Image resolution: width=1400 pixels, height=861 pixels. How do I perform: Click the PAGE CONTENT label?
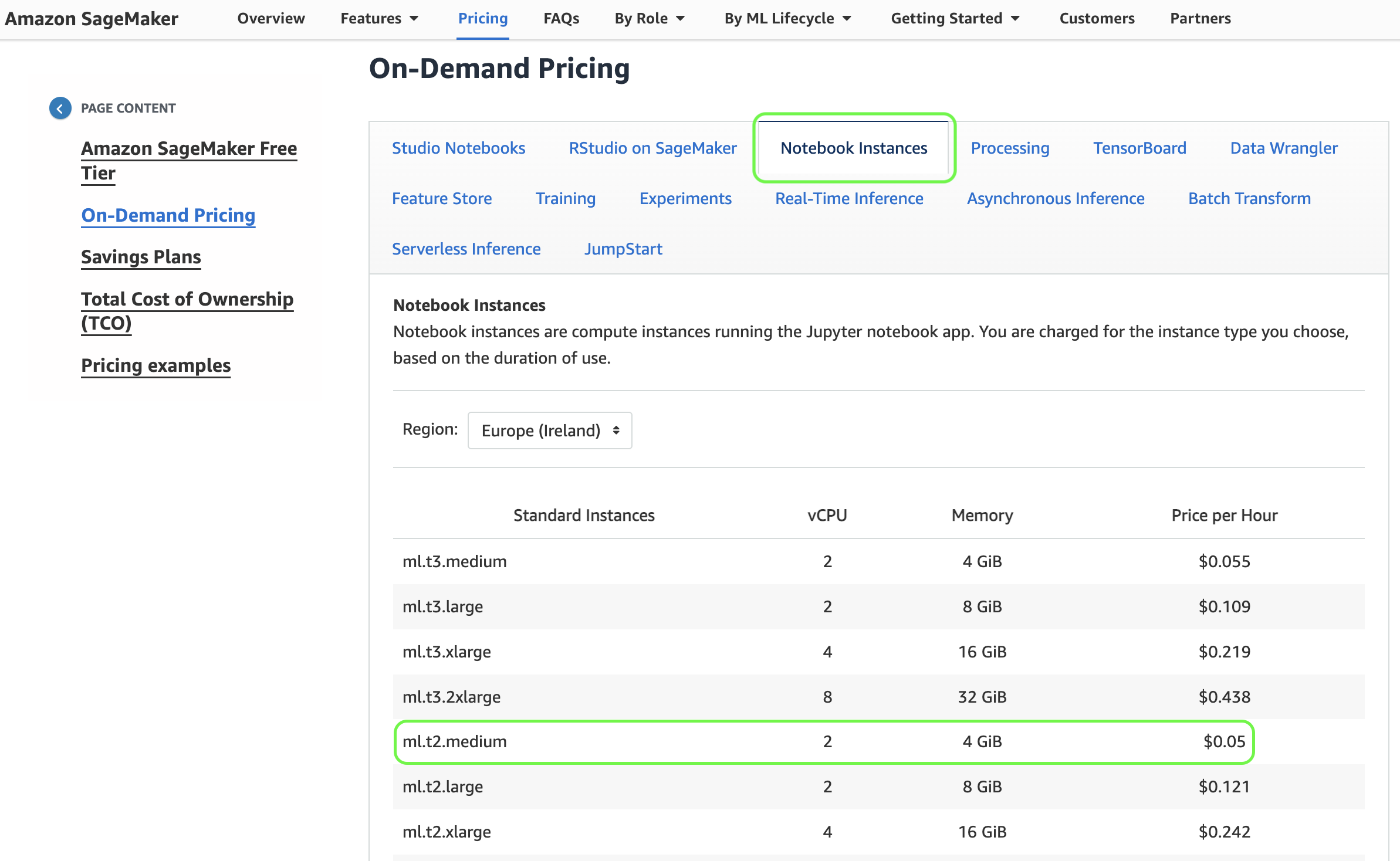tap(128, 108)
